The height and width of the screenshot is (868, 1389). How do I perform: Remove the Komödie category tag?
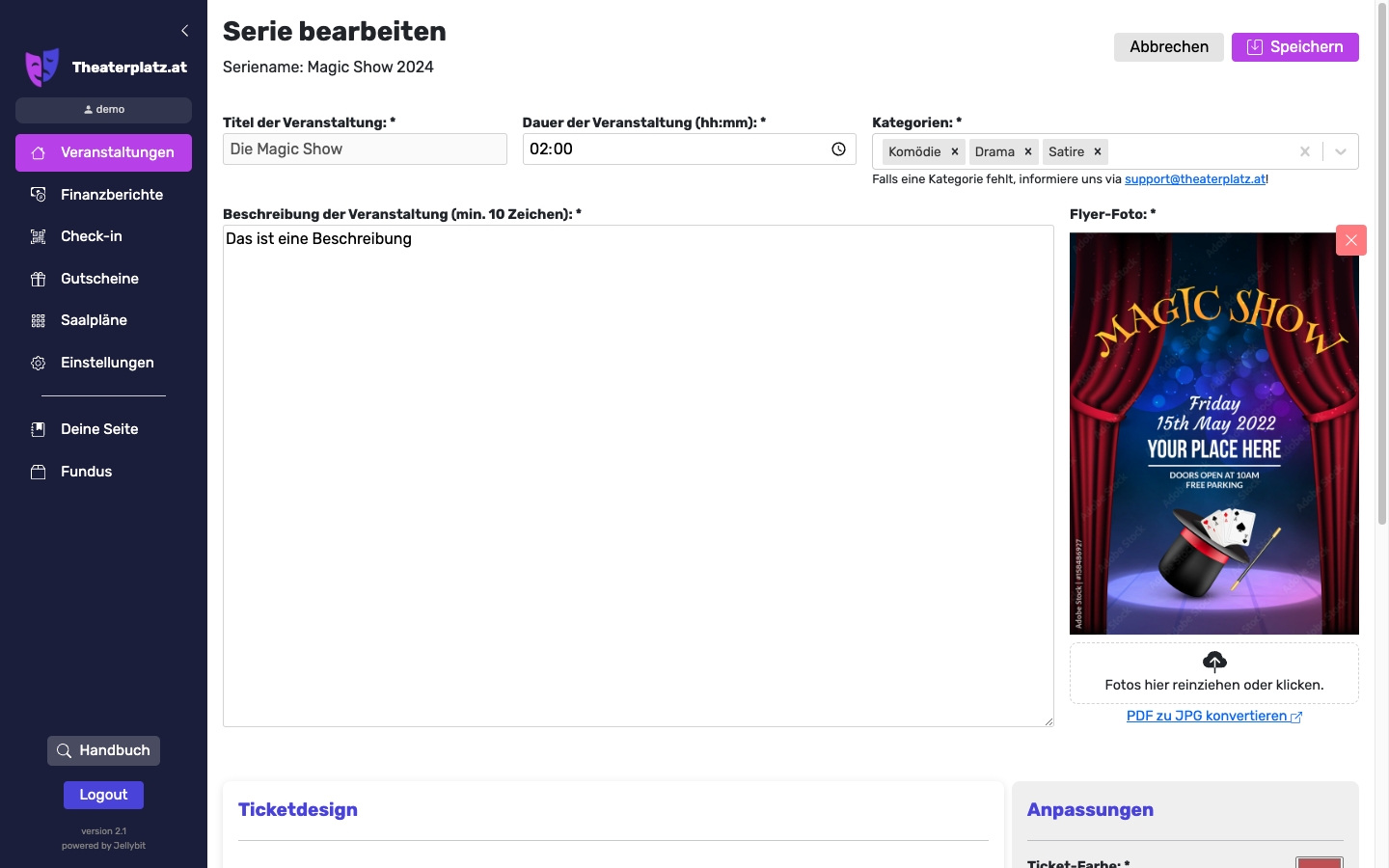pyautogui.click(x=955, y=152)
